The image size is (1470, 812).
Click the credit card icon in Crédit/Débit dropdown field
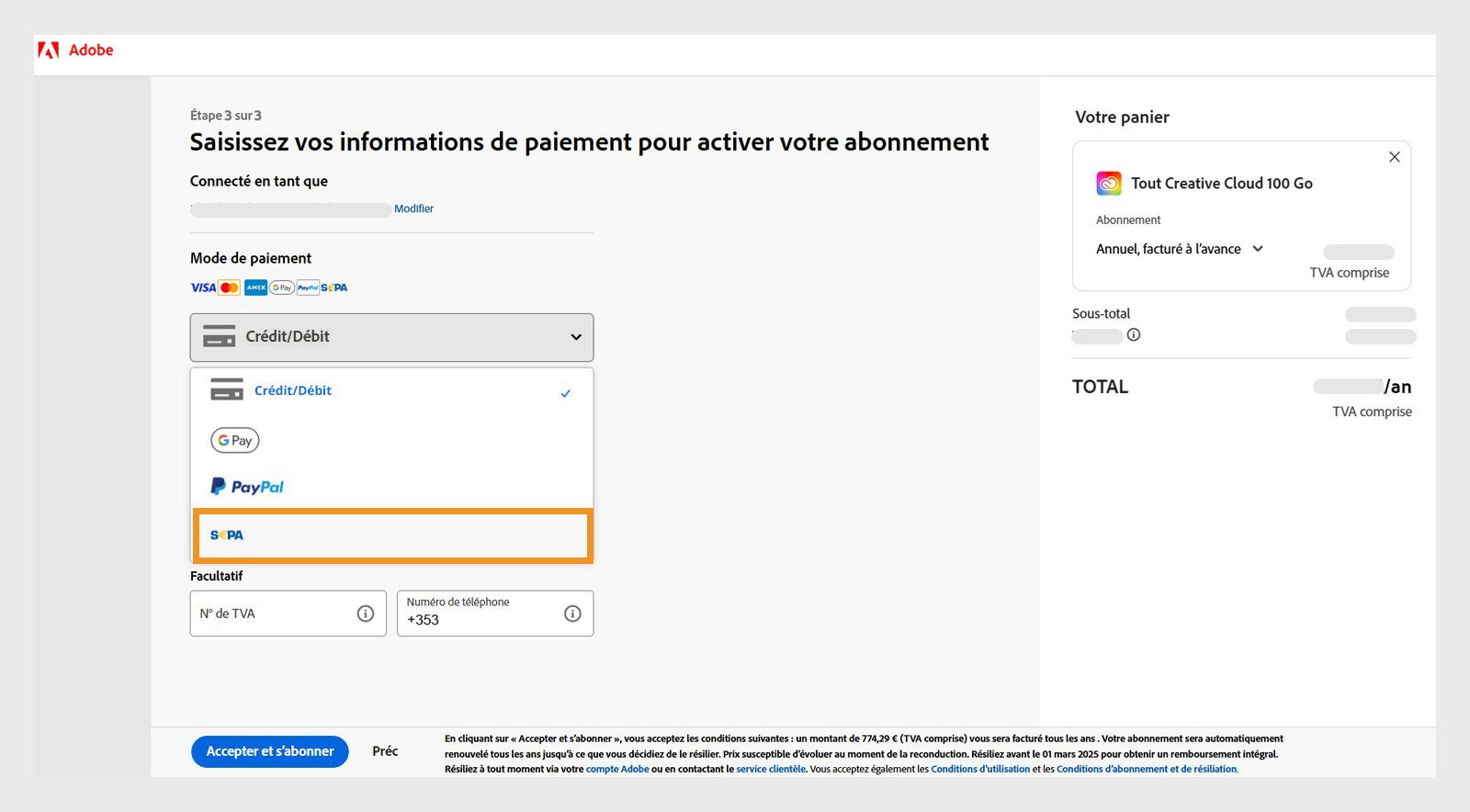(220, 336)
